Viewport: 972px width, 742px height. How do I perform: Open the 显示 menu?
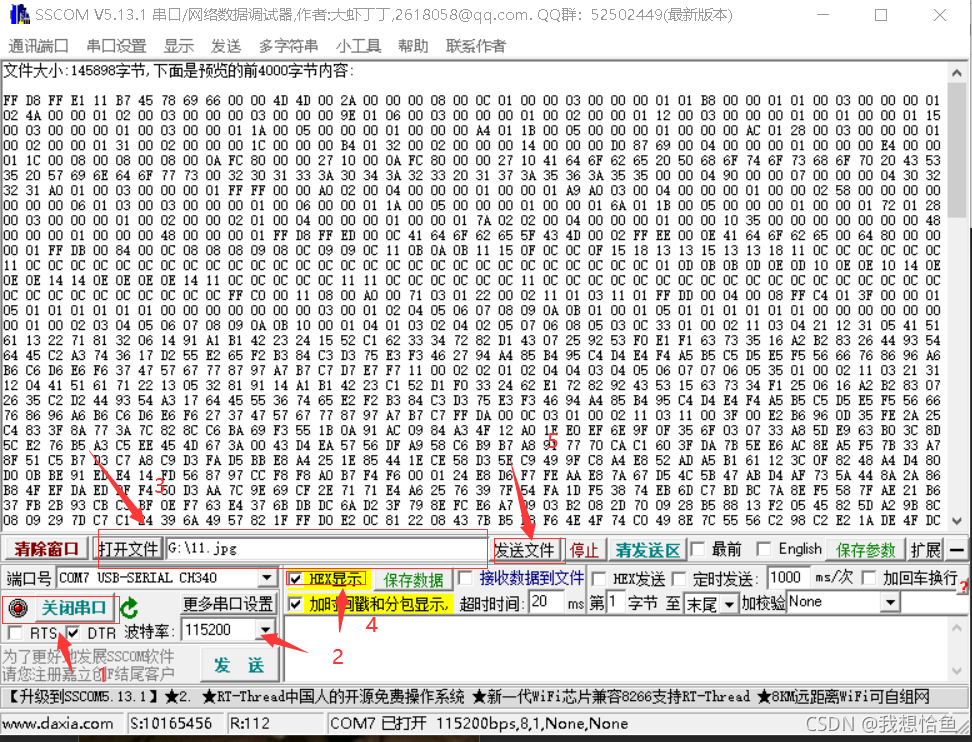point(179,46)
